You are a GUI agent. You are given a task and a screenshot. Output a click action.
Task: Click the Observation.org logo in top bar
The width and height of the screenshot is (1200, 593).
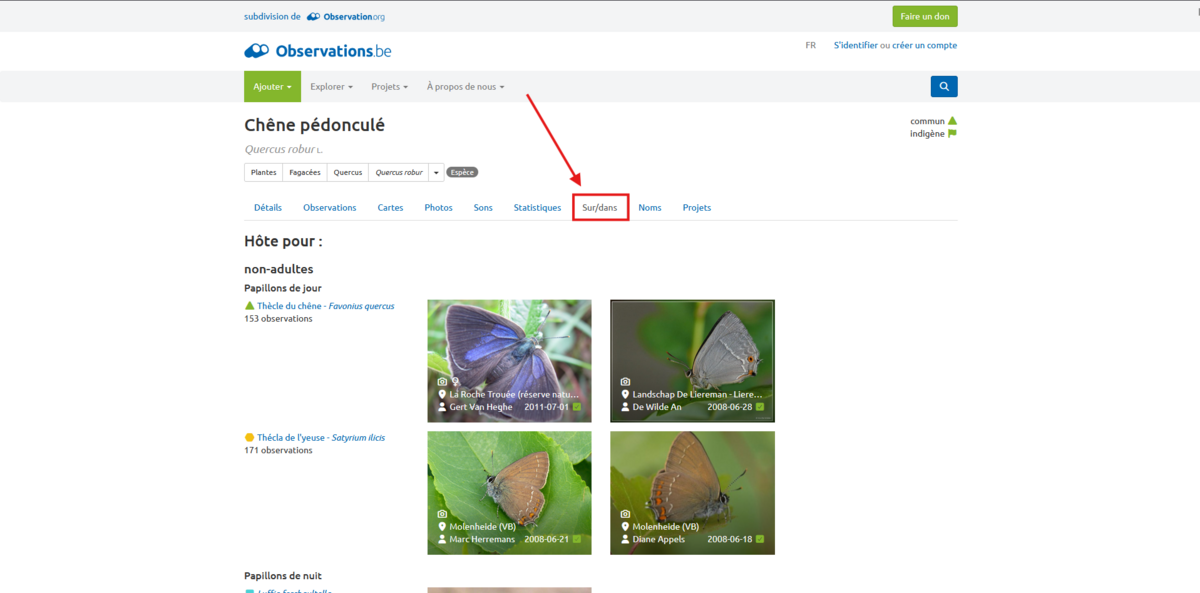coord(345,17)
